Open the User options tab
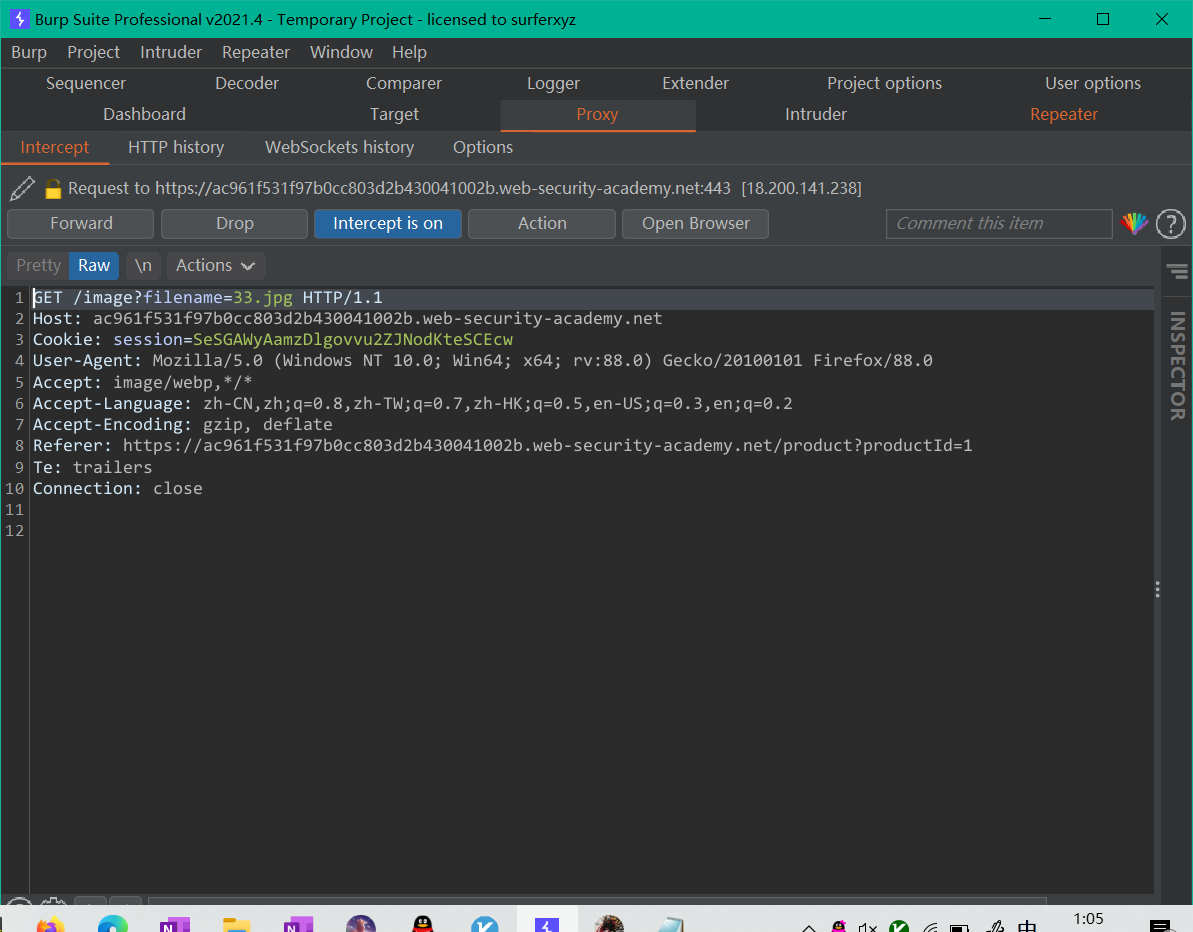The image size is (1193, 932). 1093,84
